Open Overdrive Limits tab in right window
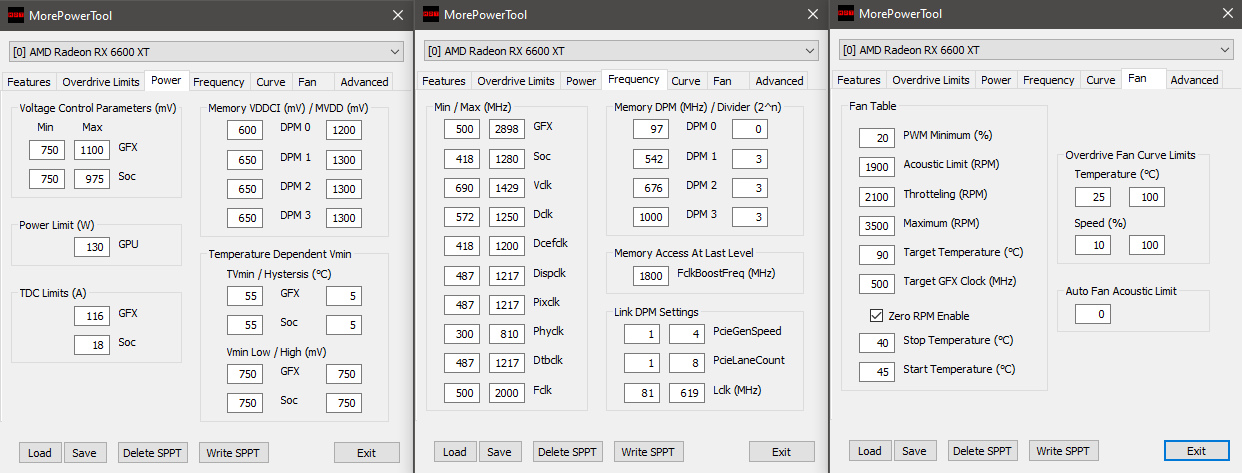The image size is (1242, 473). [x=931, y=81]
